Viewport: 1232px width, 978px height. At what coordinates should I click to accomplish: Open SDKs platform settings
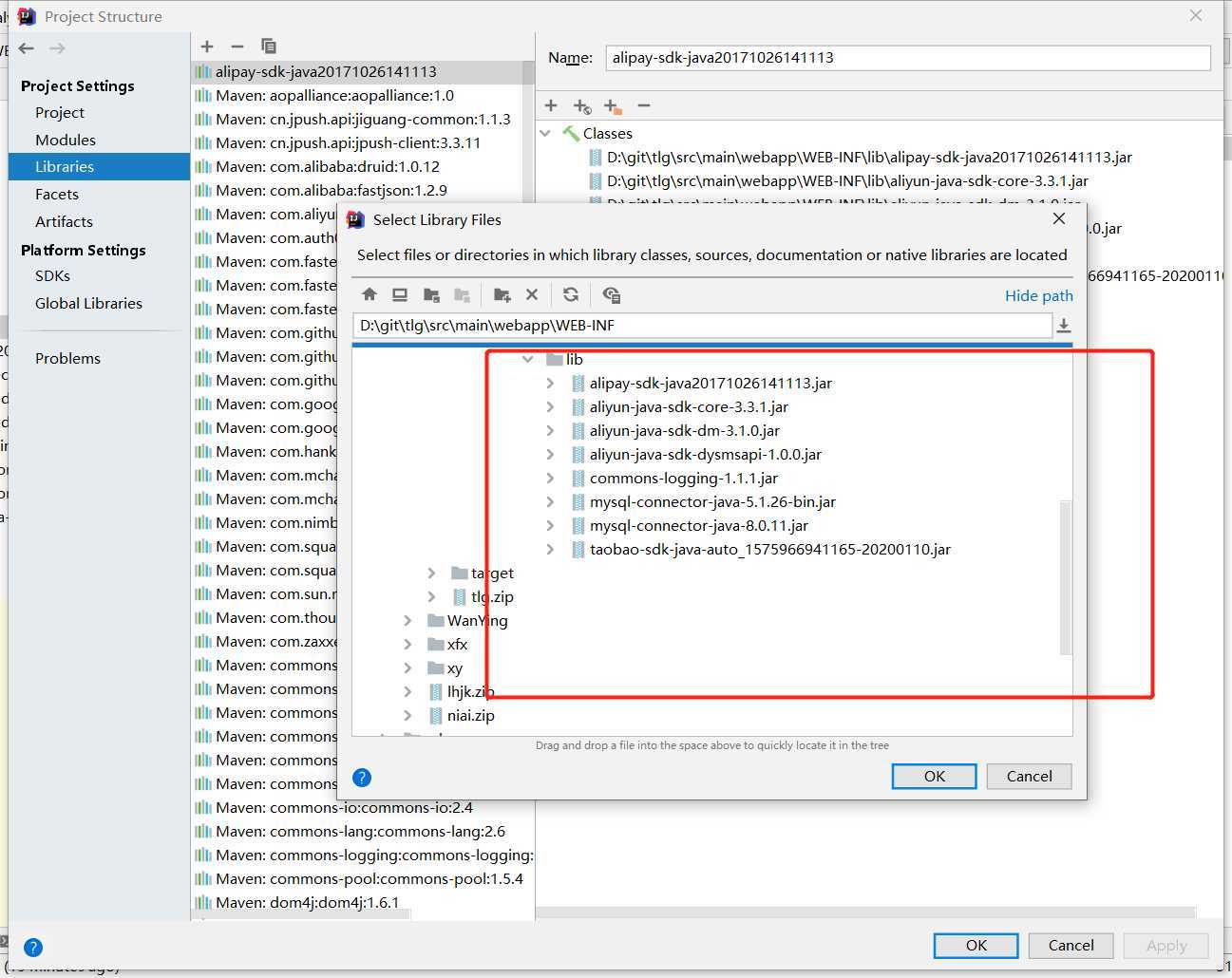coord(52,275)
